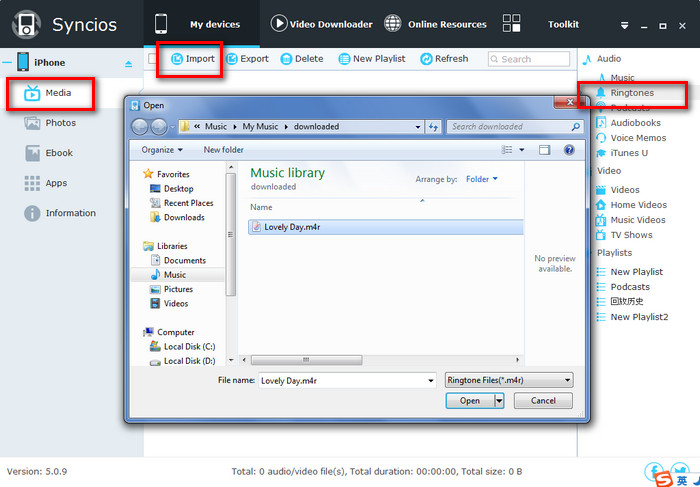
Task: Click the Cancel button in dialog
Action: pyautogui.click(x=543, y=400)
